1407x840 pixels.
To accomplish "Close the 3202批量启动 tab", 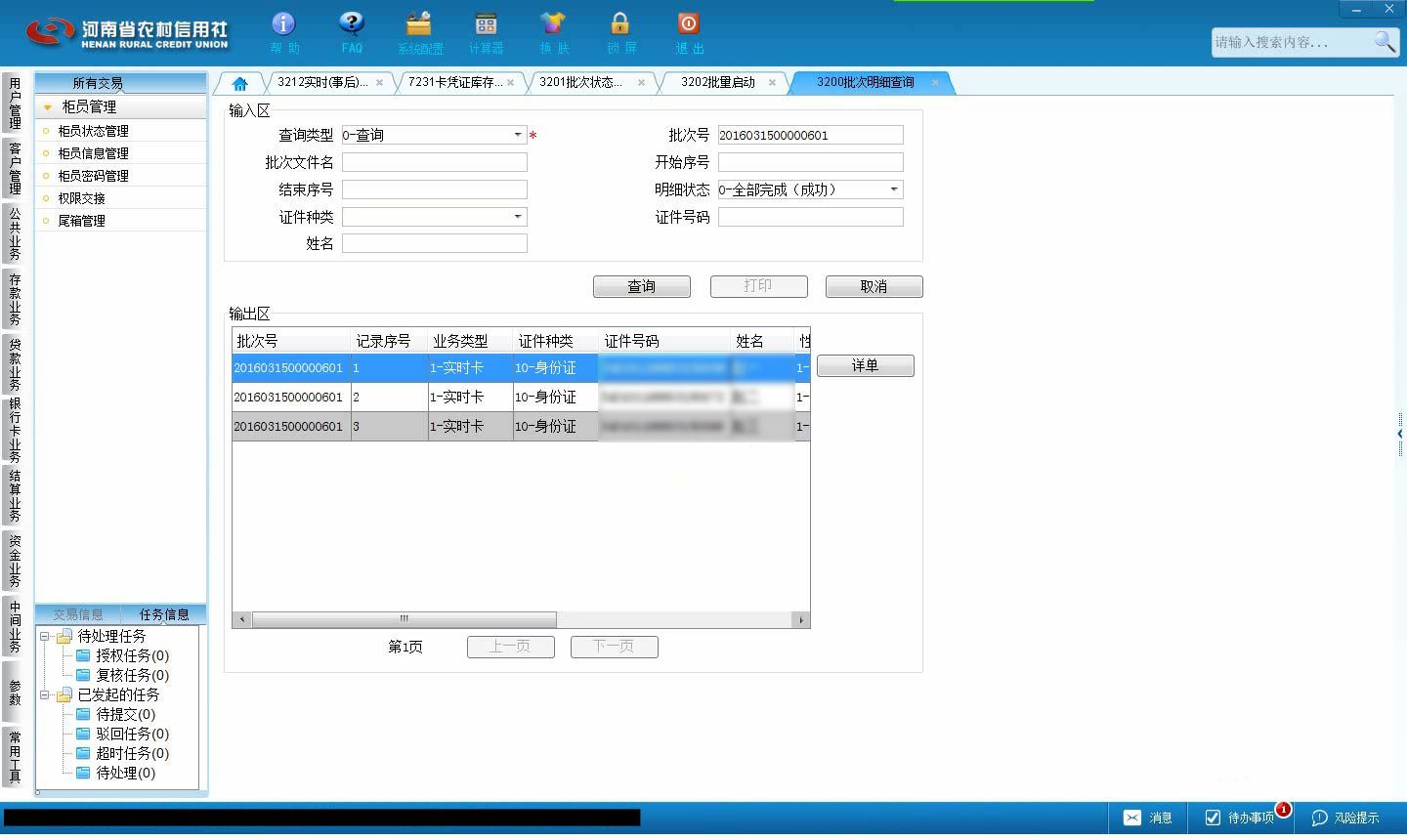I will click(x=772, y=83).
